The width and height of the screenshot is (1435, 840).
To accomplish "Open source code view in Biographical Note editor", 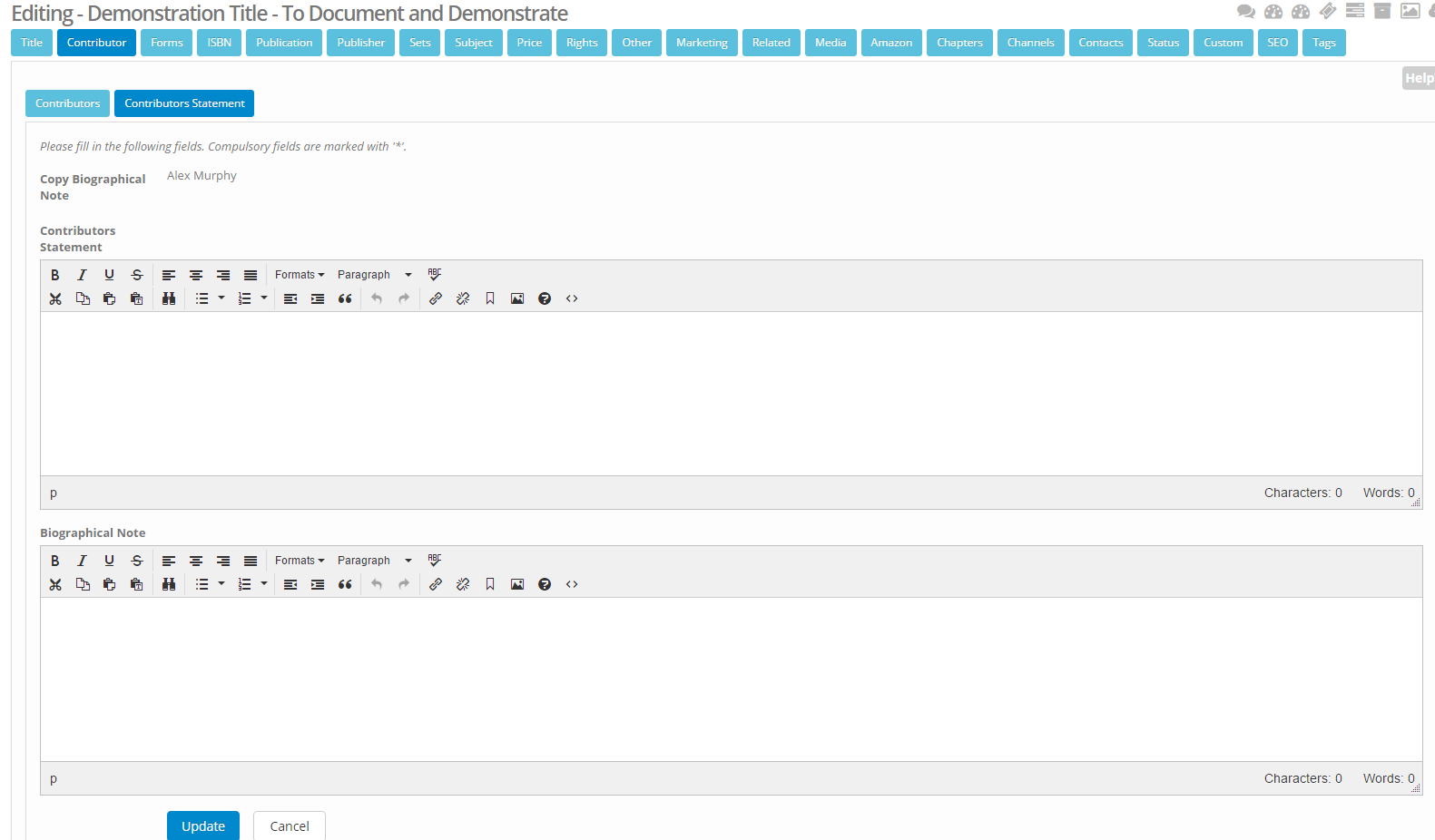I will [x=572, y=584].
